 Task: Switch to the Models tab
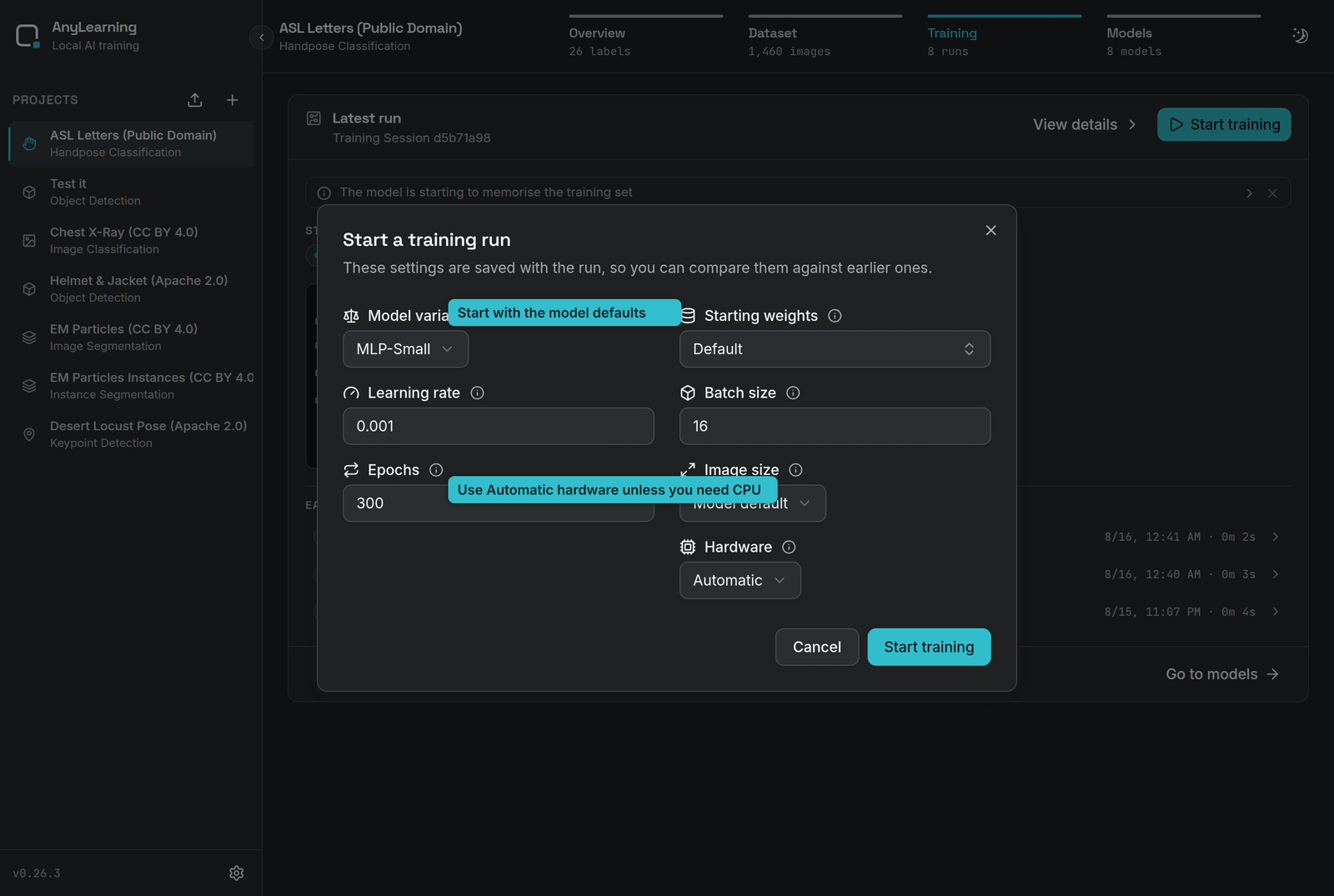[x=1183, y=37]
